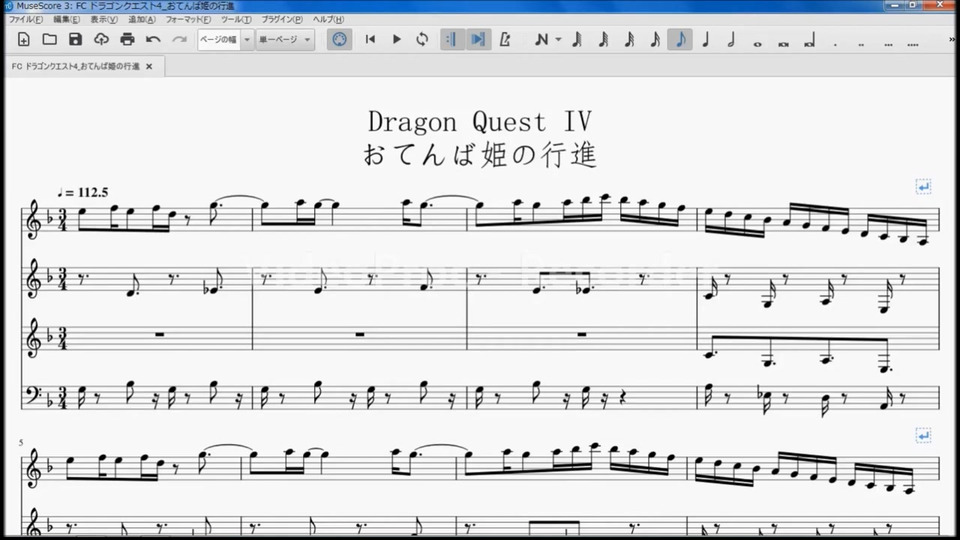Image resolution: width=960 pixels, height=540 pixels.
Task: Save the score with floppy disk icon
Action: coord(75,40)
